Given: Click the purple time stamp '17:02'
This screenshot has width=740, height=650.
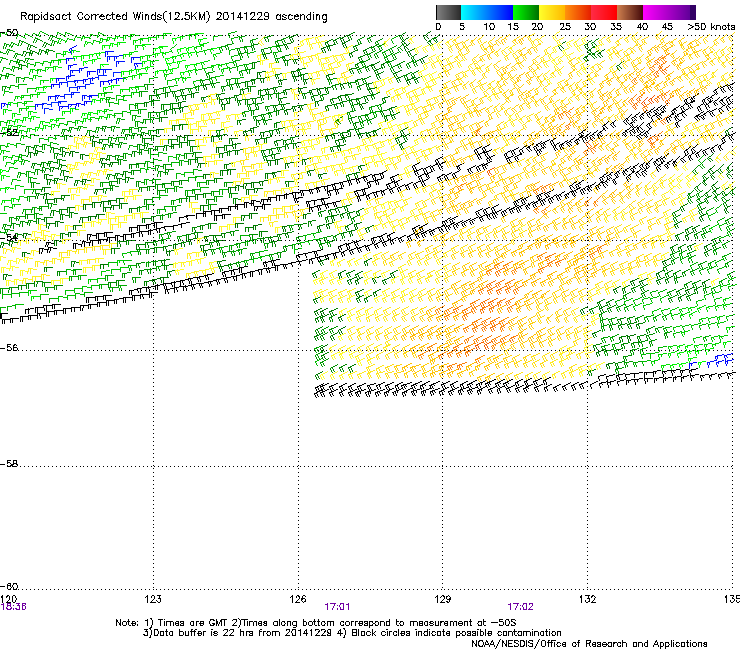Looking at the screenshot, I should click(520, 607).
